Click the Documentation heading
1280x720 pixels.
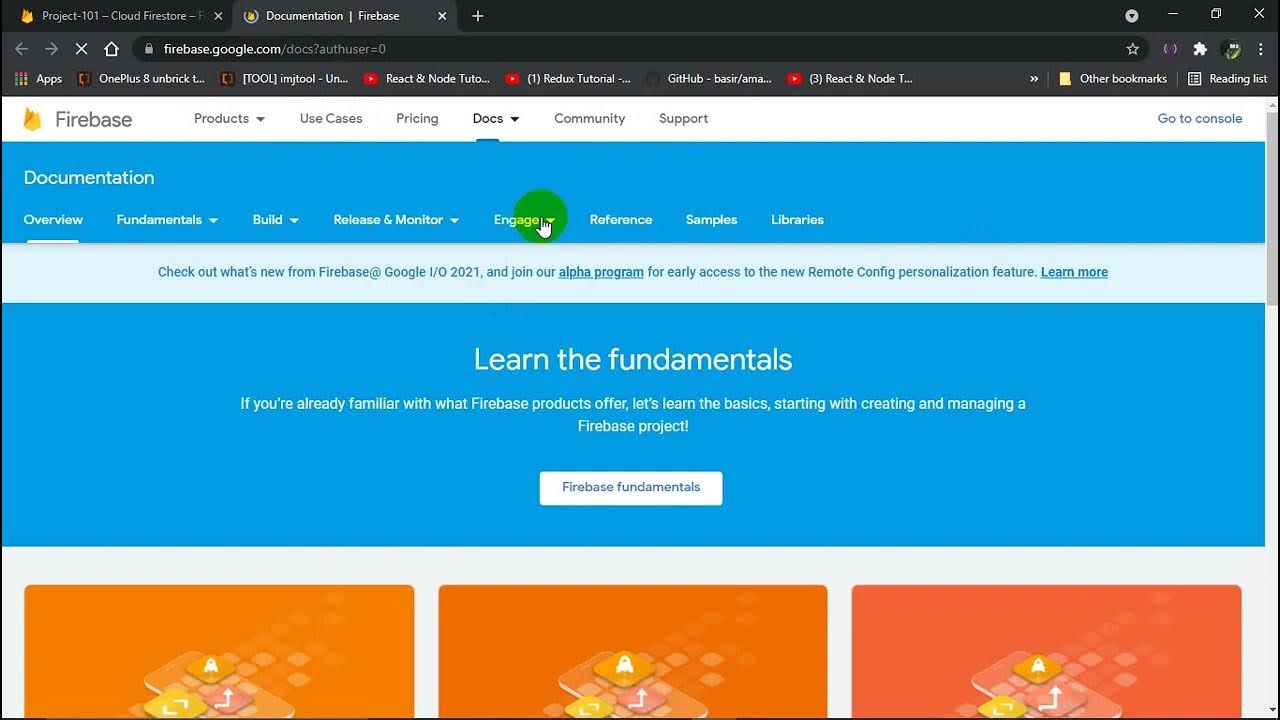[x=89, y=178]
